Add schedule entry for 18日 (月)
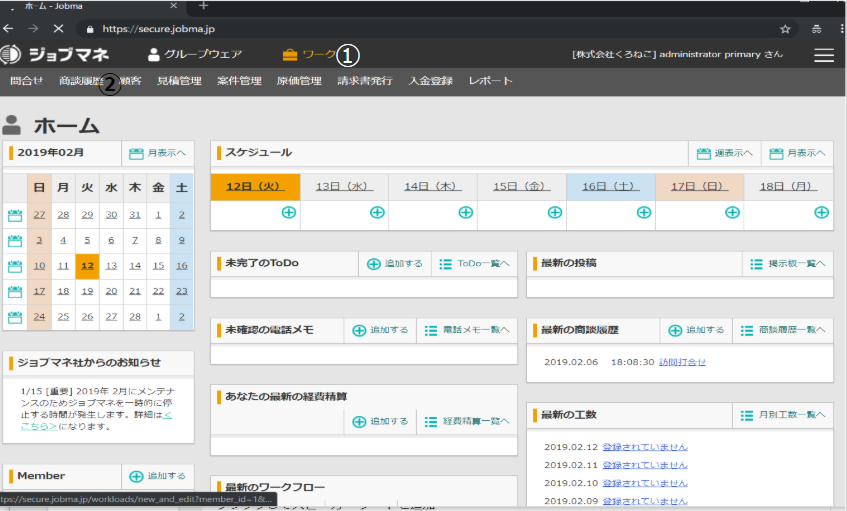This screenshot has height=511, width=847. pos(822,212)
